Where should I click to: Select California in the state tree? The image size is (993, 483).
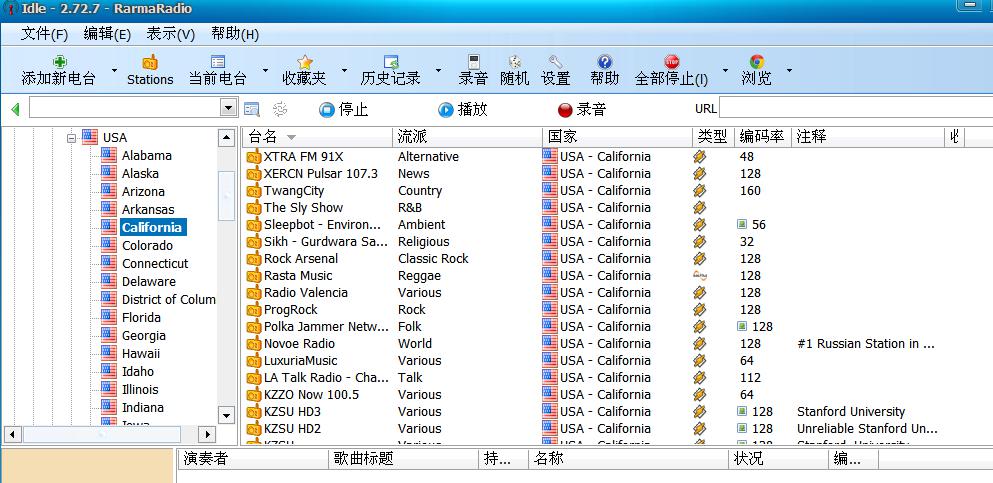152,227
